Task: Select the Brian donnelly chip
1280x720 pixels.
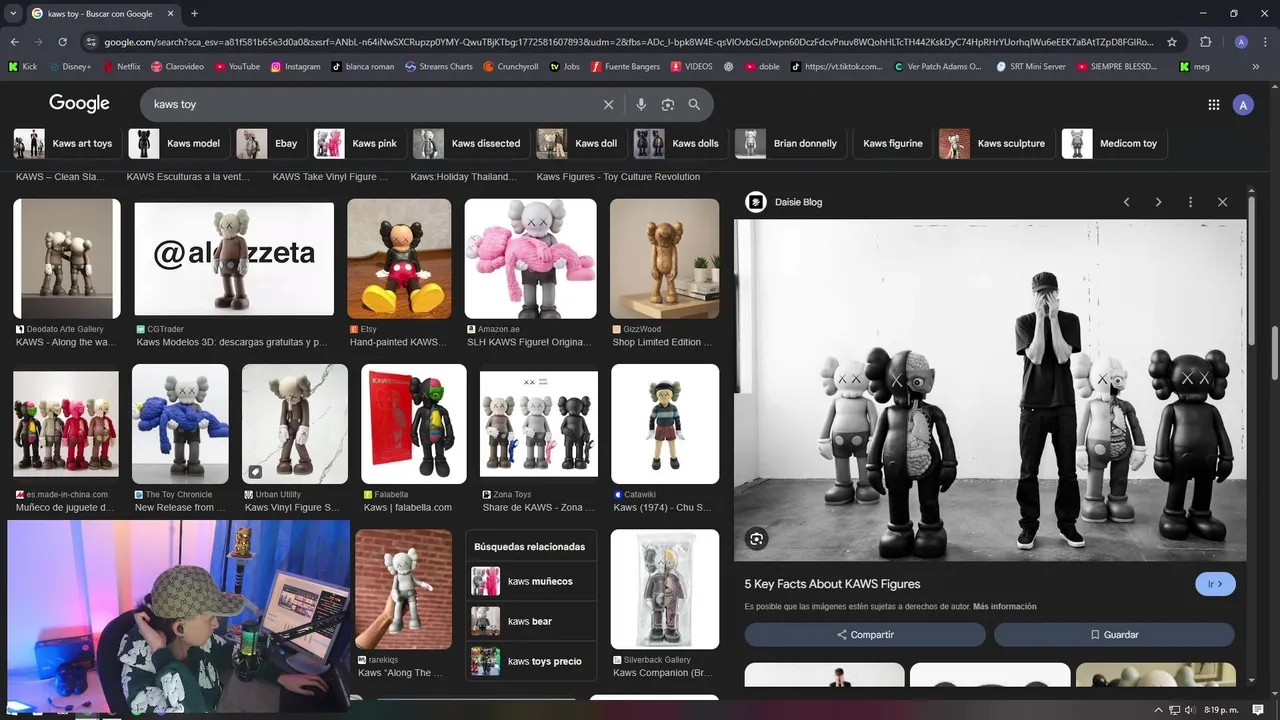Action: click(x=790, y=143)
